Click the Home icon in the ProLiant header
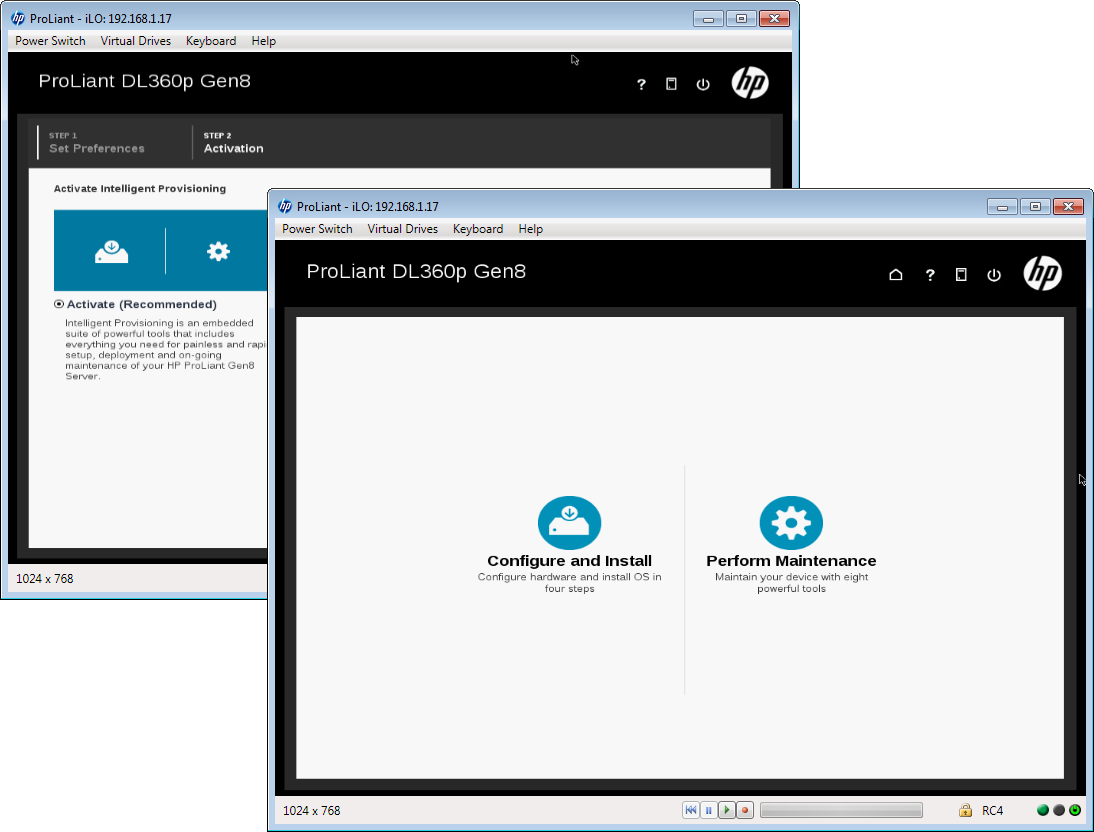The height and width of the screenshot is (832, 1094). (x=896, y=274)
